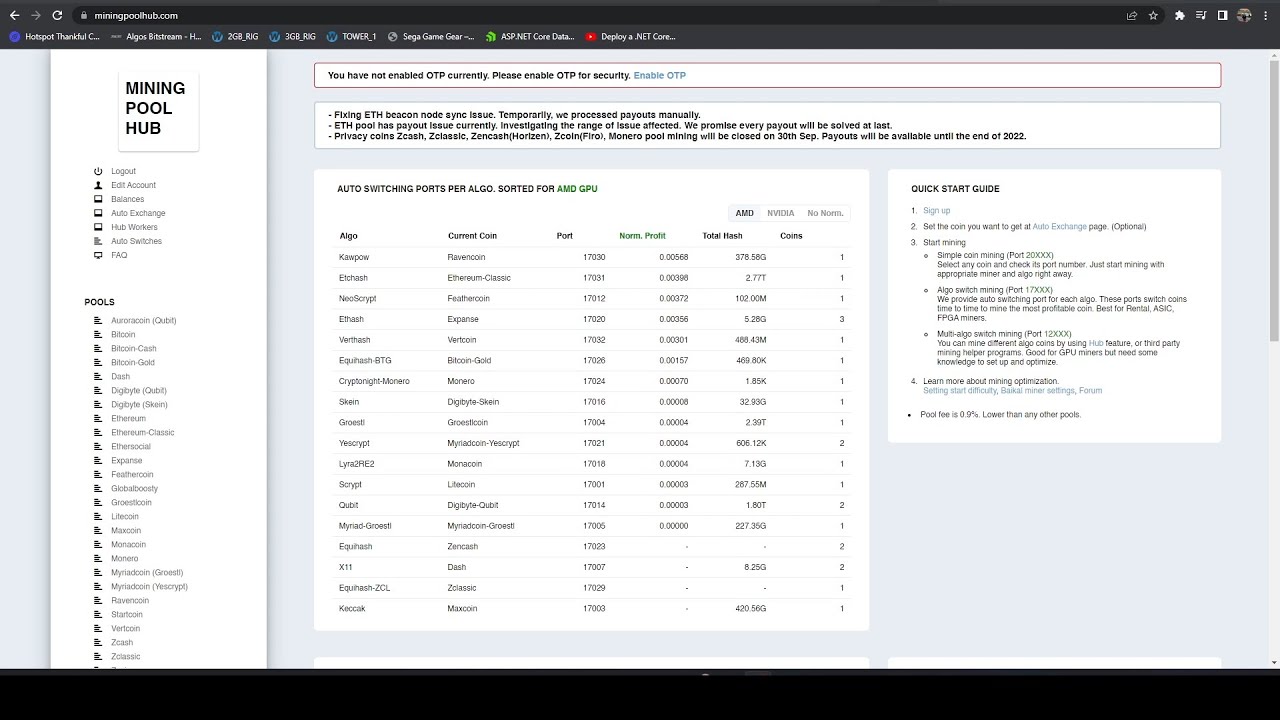Click the address bar URL field
Image resolution: width=1280 pixels, height=720 pixels.
pos(600,15)
